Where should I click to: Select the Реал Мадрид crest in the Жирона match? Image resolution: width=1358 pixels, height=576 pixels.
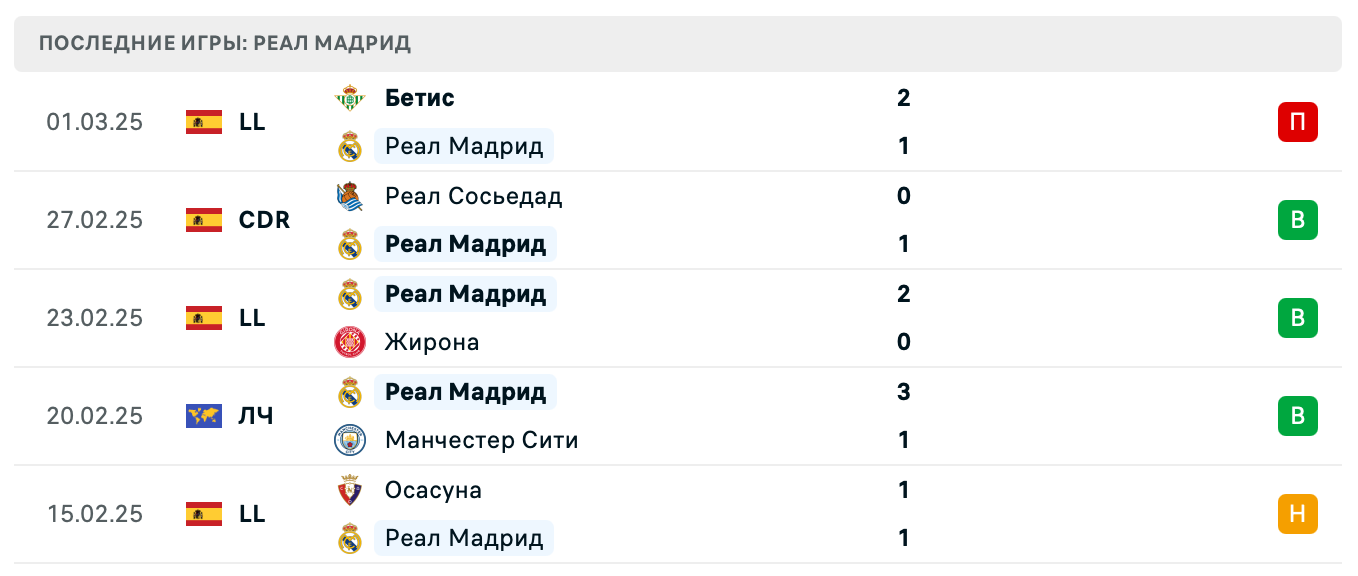351,294
